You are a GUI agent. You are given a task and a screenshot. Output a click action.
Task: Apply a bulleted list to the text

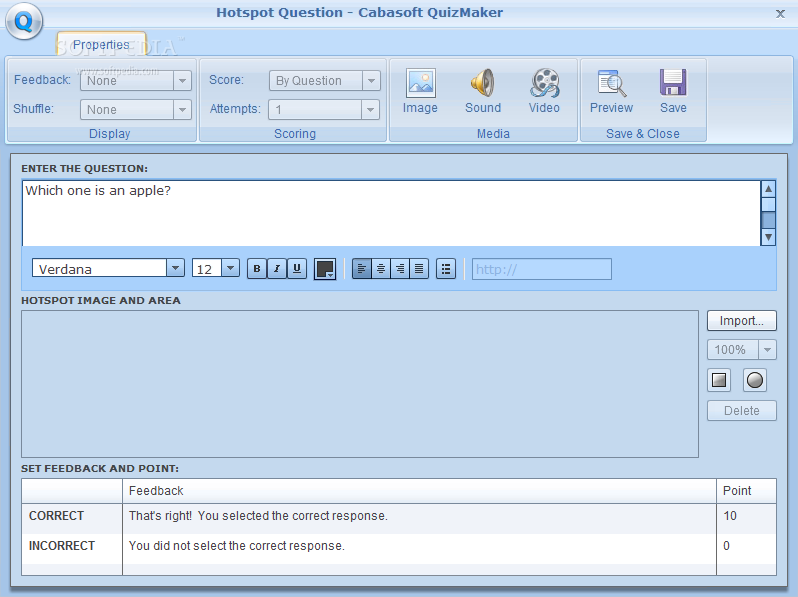click(x=446, y=269)
